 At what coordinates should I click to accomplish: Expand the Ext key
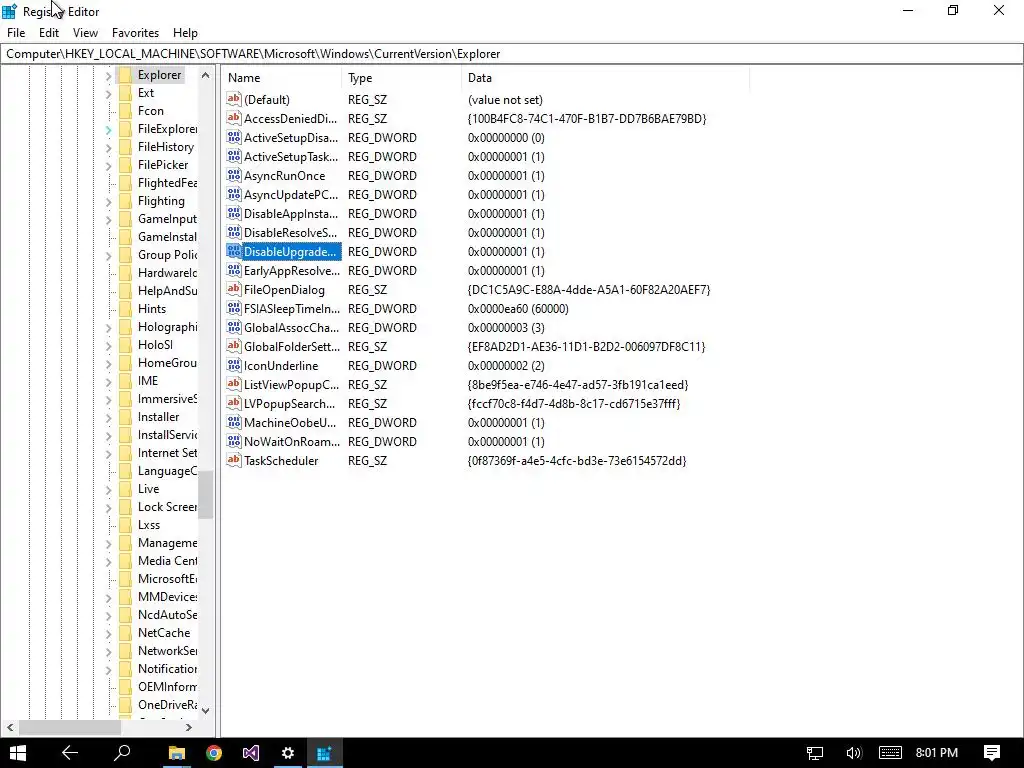tap(108, 94)
